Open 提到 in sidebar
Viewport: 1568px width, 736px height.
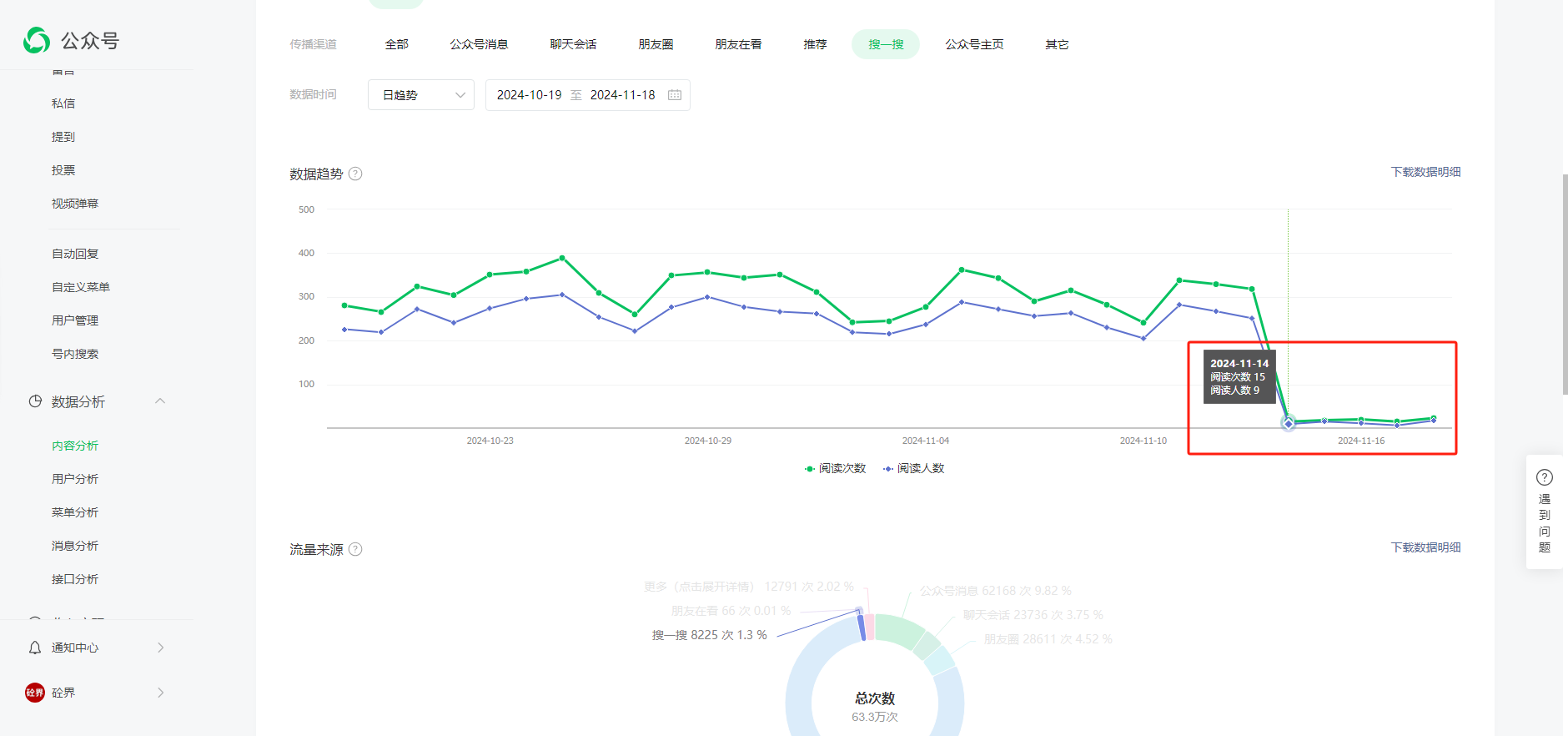click(x=63, y=137)
